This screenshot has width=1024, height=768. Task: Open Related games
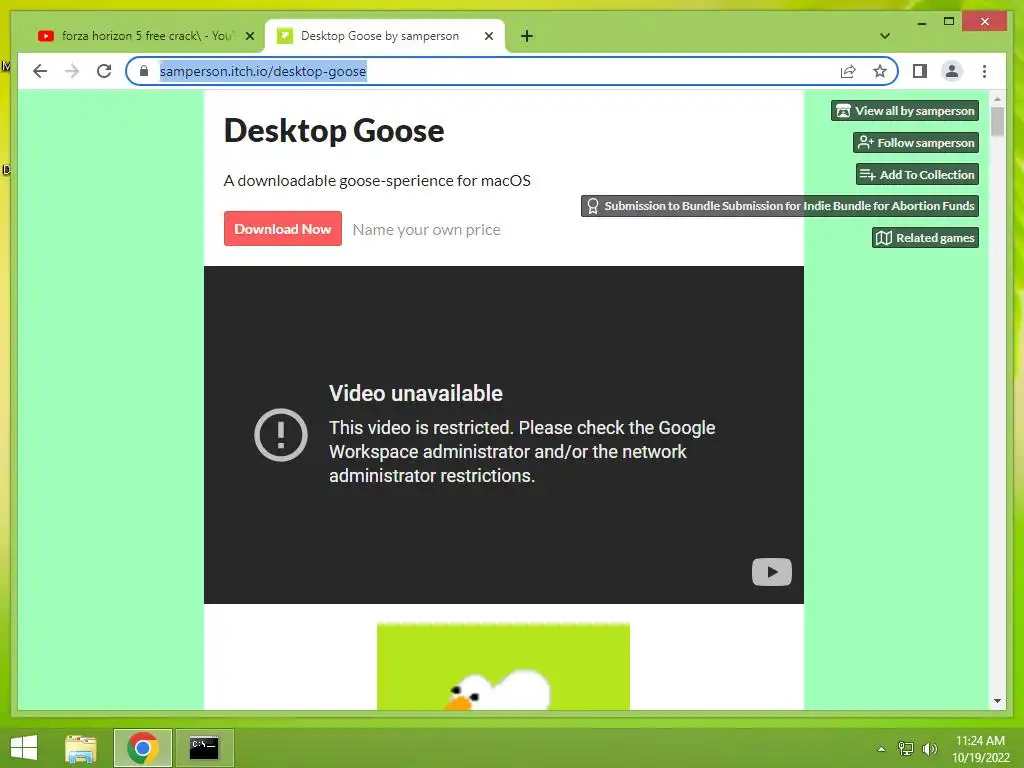click(x=925, y=238)
